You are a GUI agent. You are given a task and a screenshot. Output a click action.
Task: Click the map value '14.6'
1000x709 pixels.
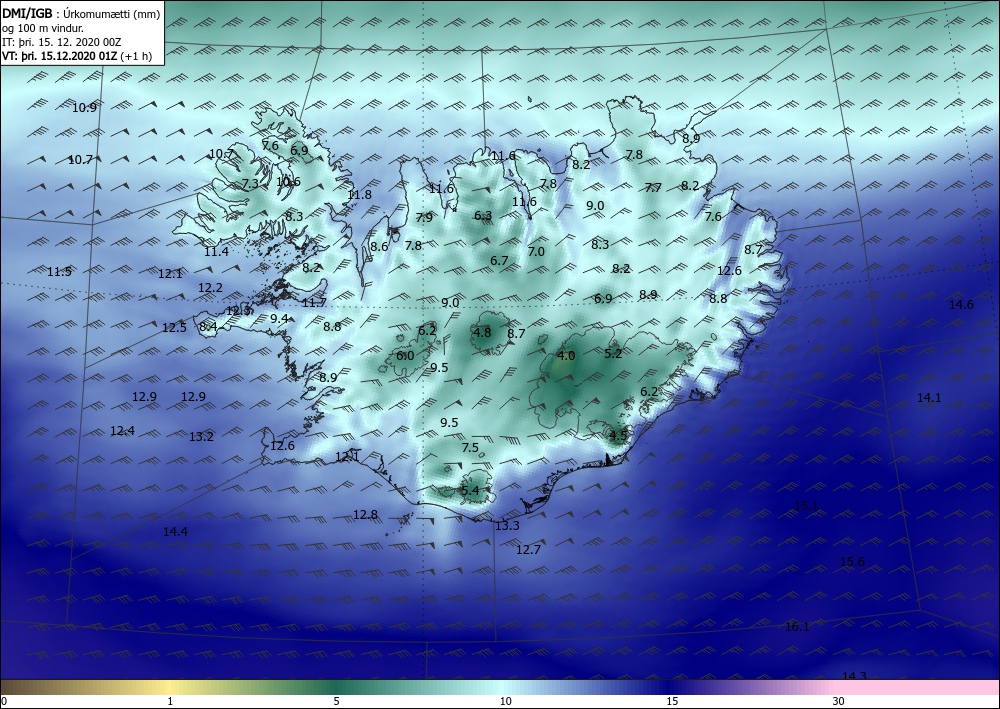tap(962, 304)
